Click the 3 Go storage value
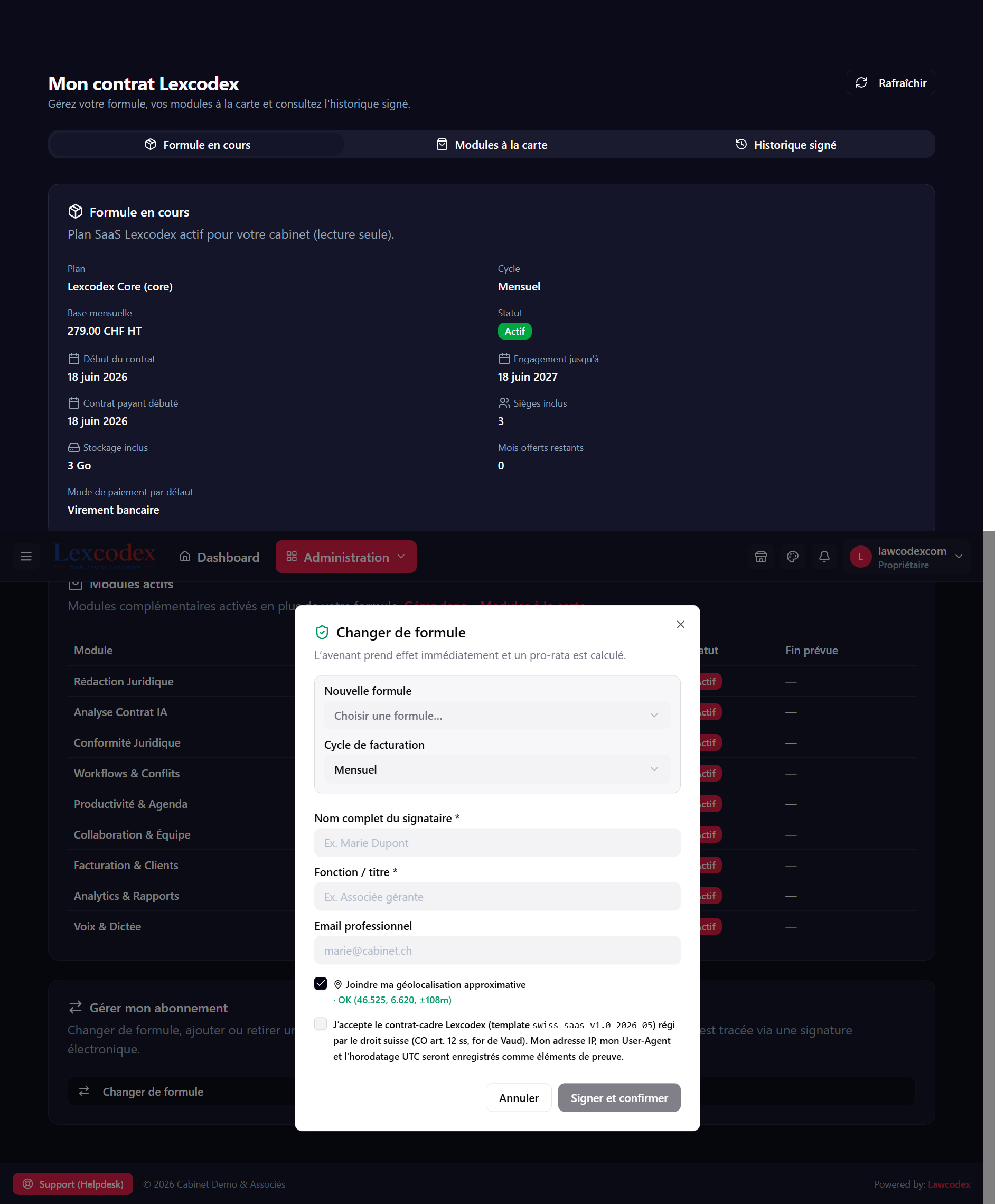Viewport: 995px width, 1204px height. (x=79, y=465)
